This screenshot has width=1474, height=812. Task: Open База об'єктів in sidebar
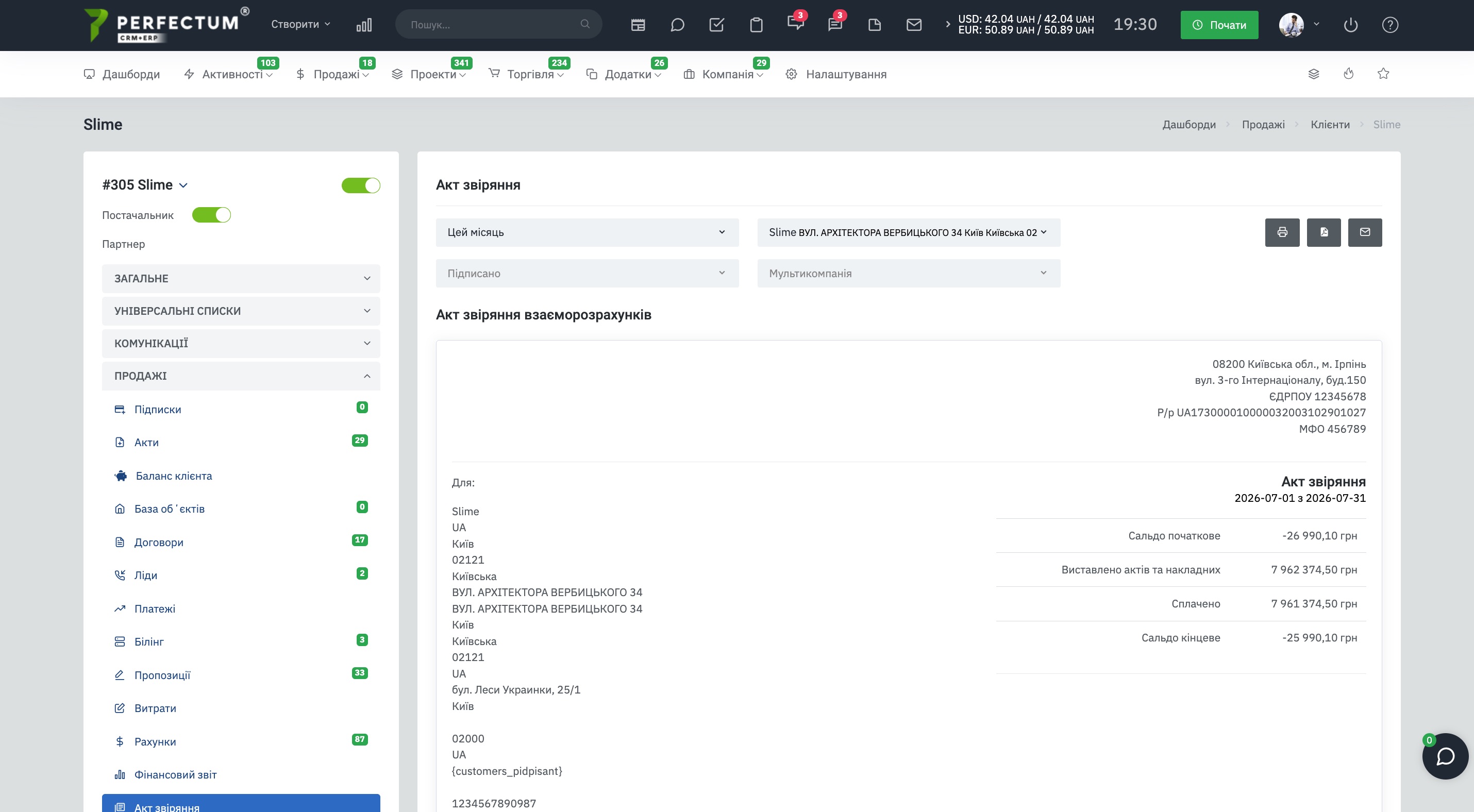pos(170,509)
